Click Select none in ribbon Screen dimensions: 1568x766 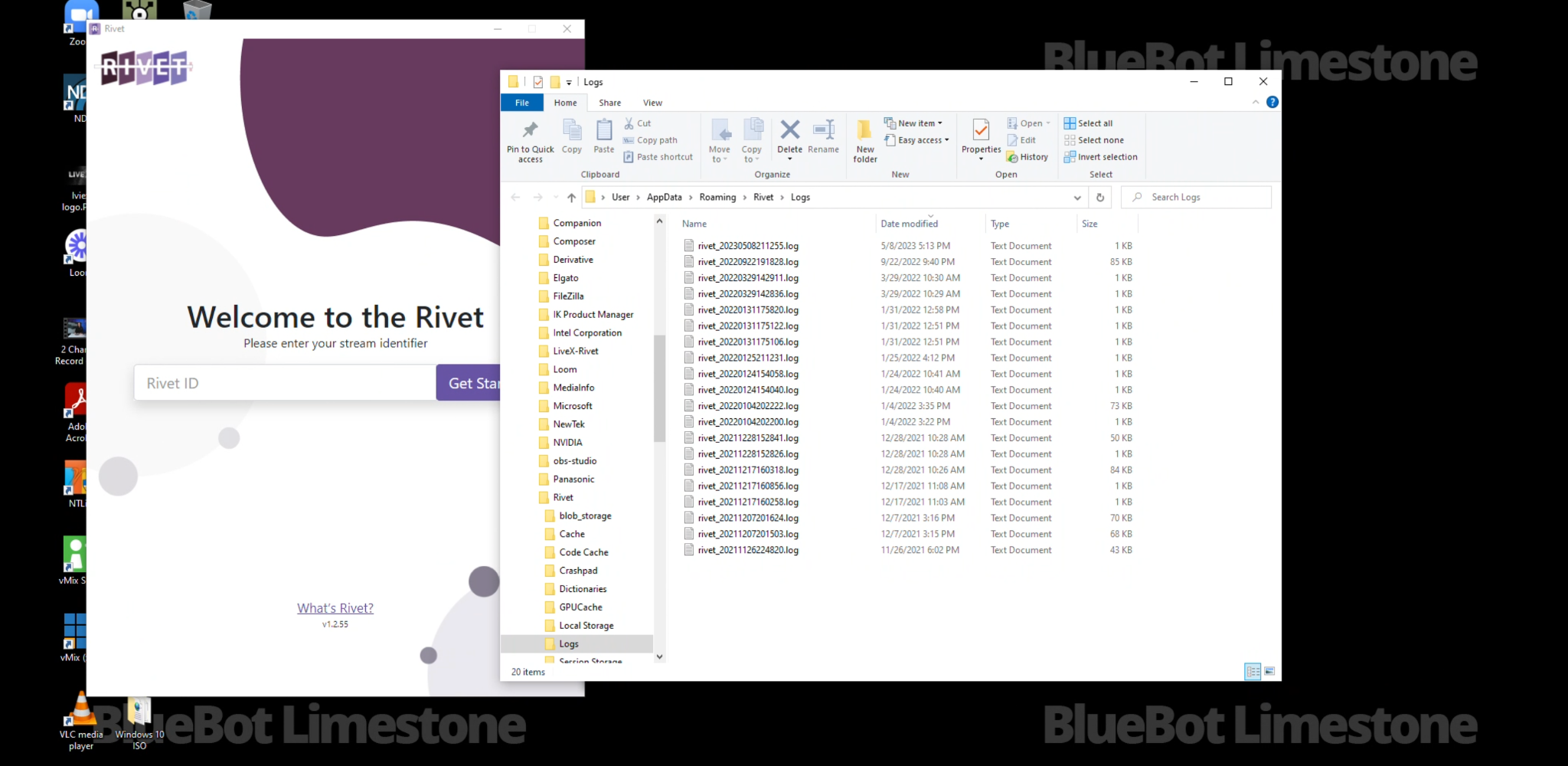1093,140
